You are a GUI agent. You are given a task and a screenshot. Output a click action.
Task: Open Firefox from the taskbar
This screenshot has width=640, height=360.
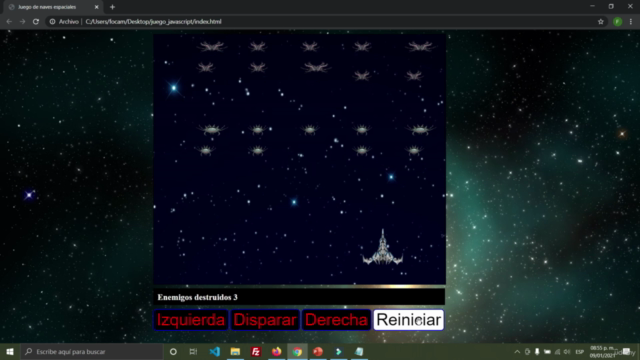[276, 351]
